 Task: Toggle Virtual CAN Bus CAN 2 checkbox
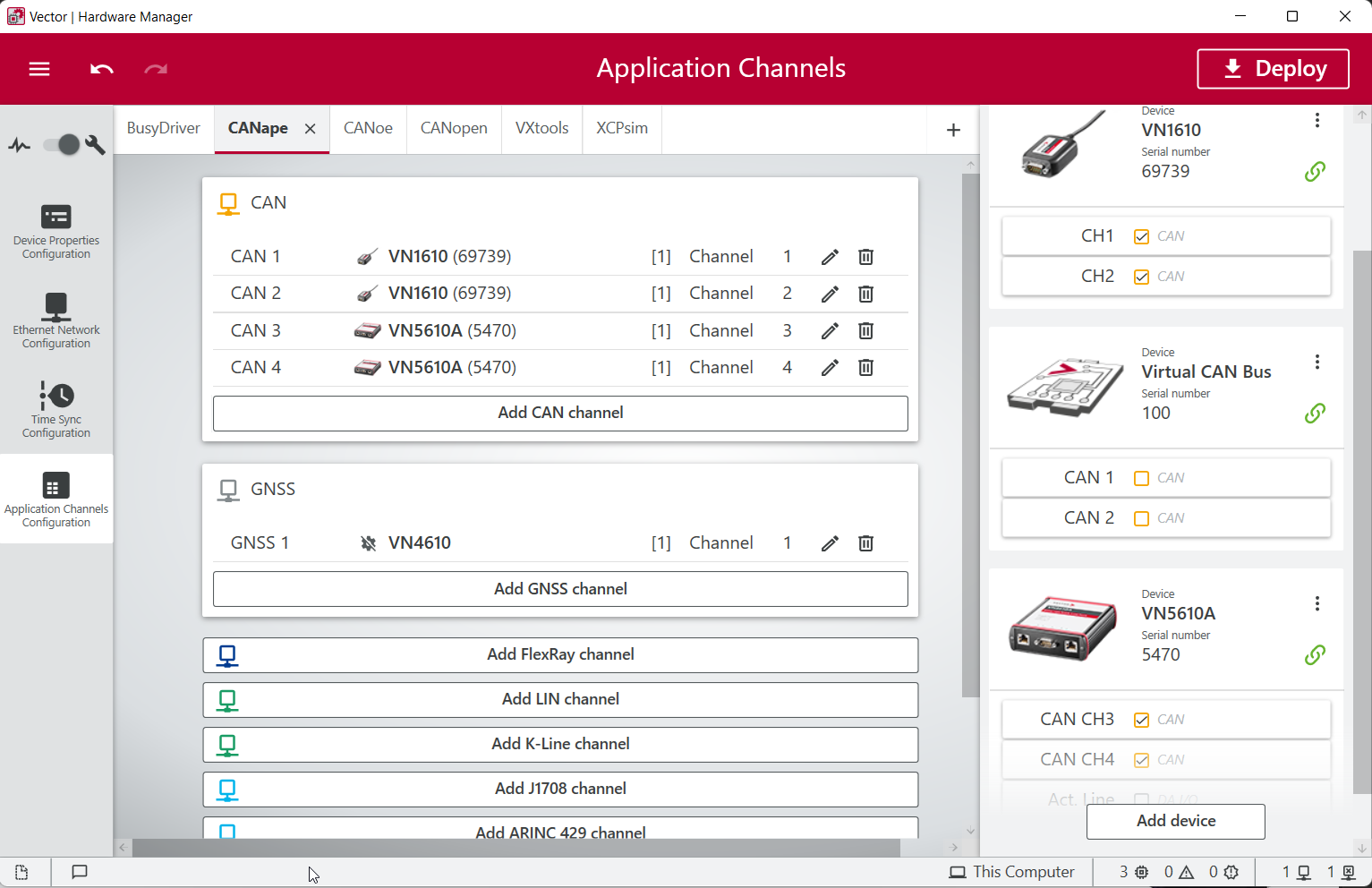[x=1141, y=518]
